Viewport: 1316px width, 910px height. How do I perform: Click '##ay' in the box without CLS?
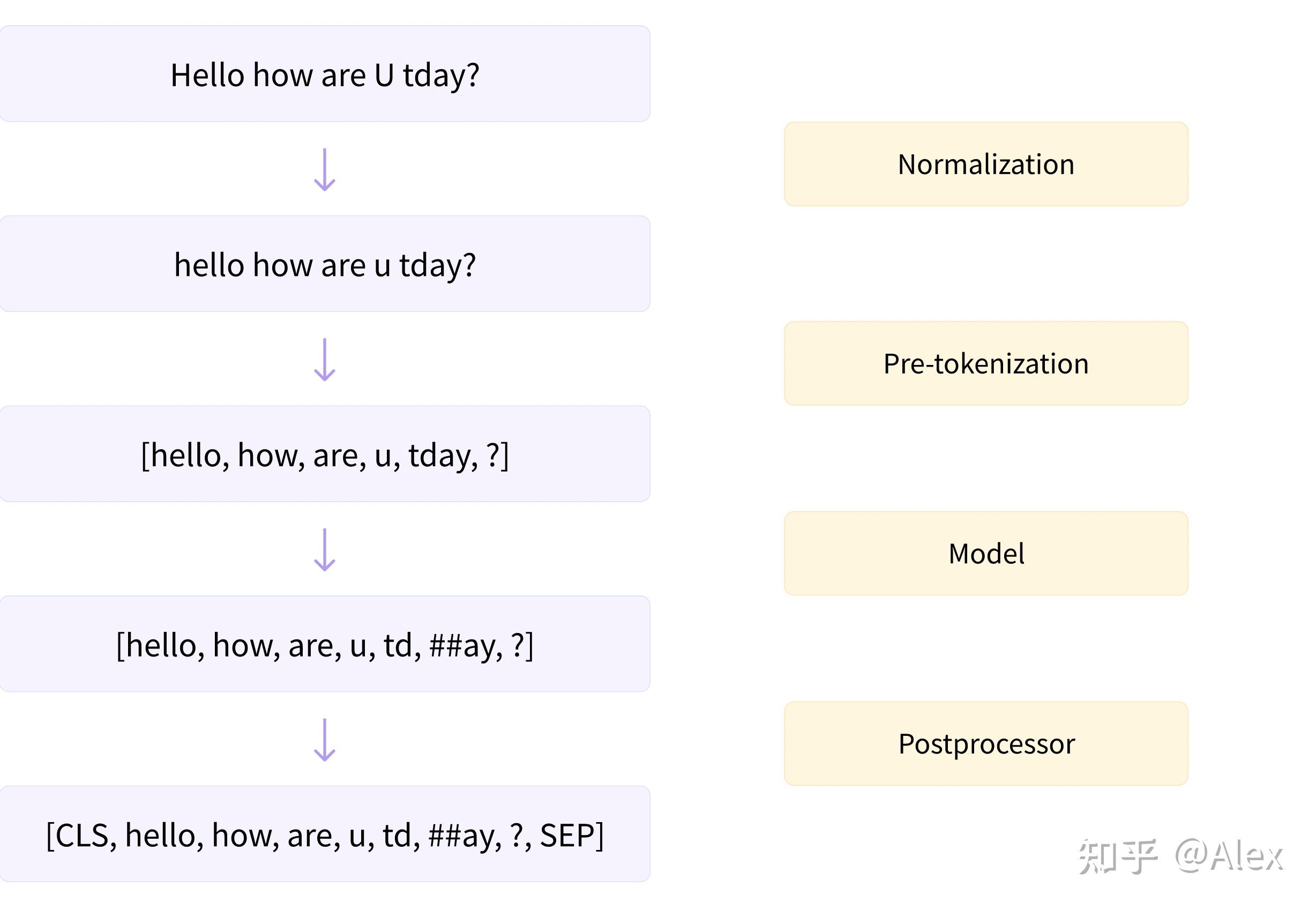pyautogui.click(x=463, y=645)
